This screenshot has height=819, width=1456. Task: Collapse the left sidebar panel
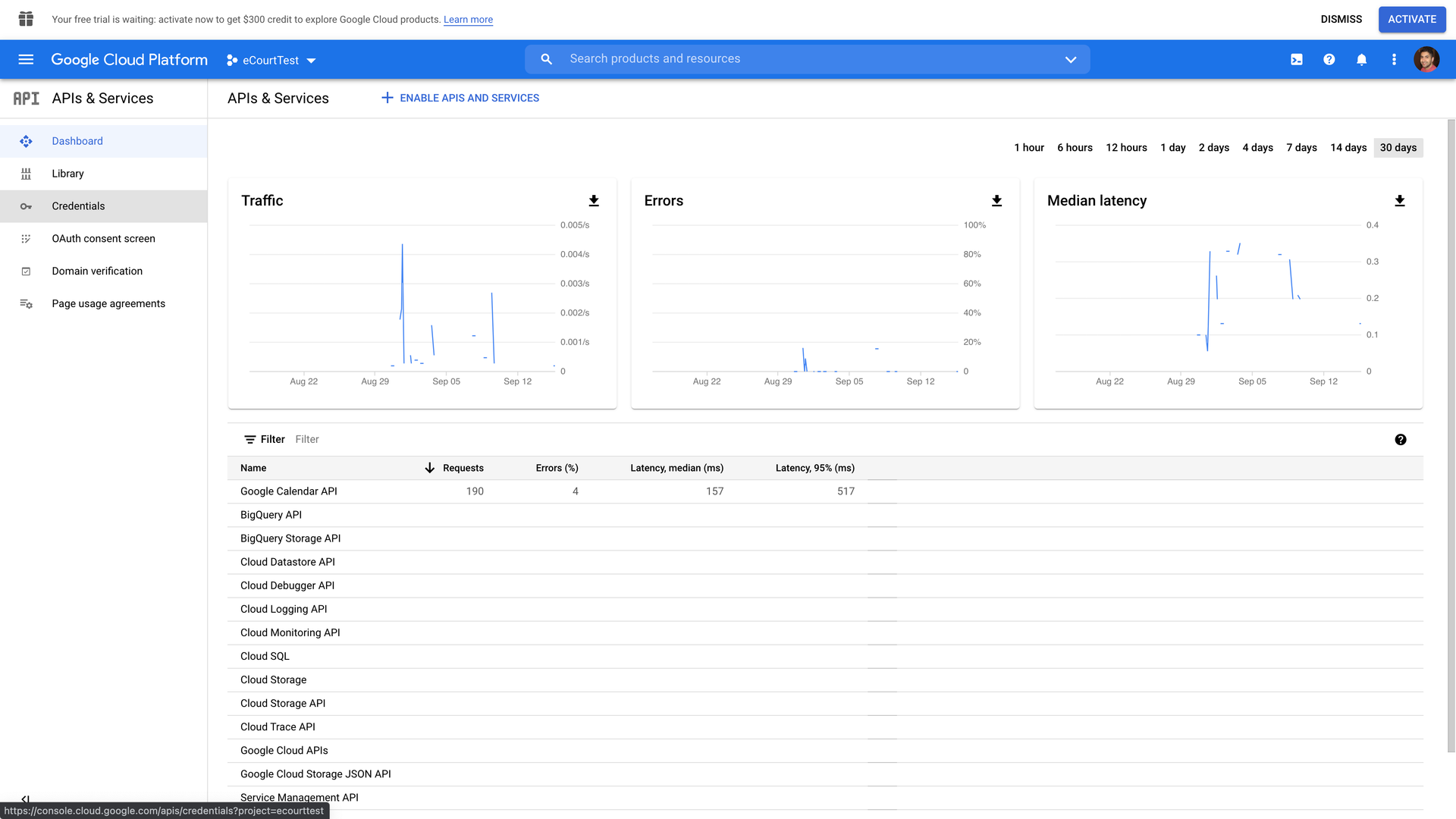tap(26, 799)
